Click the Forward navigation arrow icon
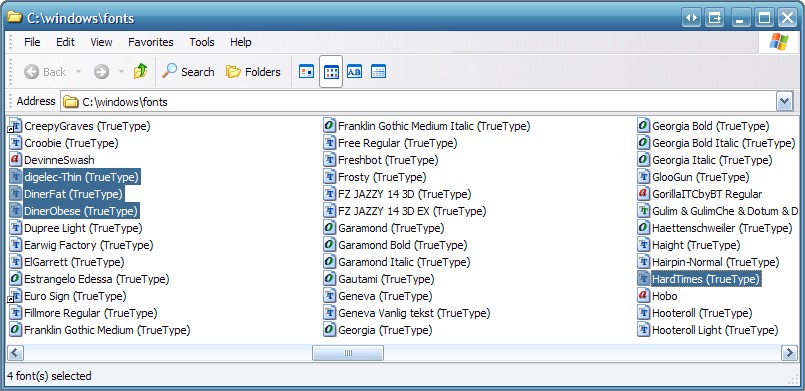 tap(101, 72)
